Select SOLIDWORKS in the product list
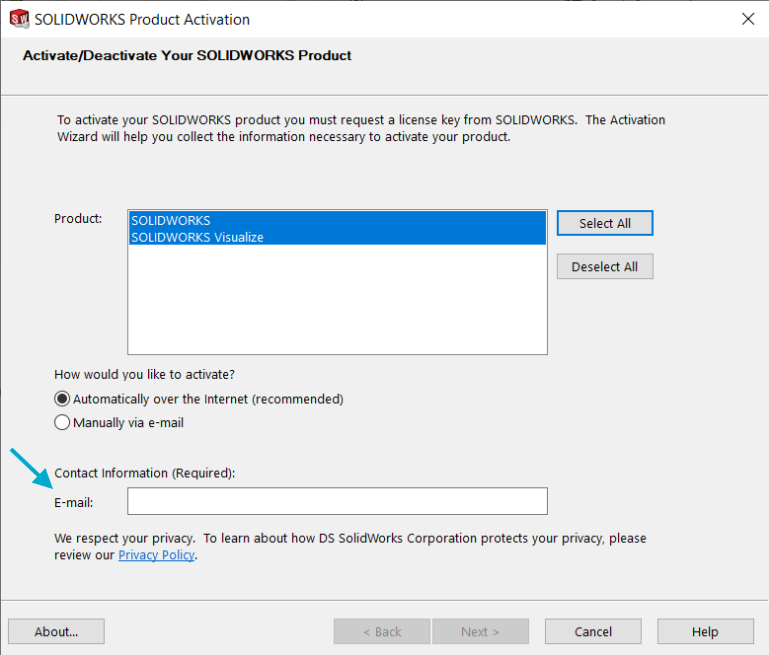The width and height of the screenshot is (769, 655). [x=171, y=220]
